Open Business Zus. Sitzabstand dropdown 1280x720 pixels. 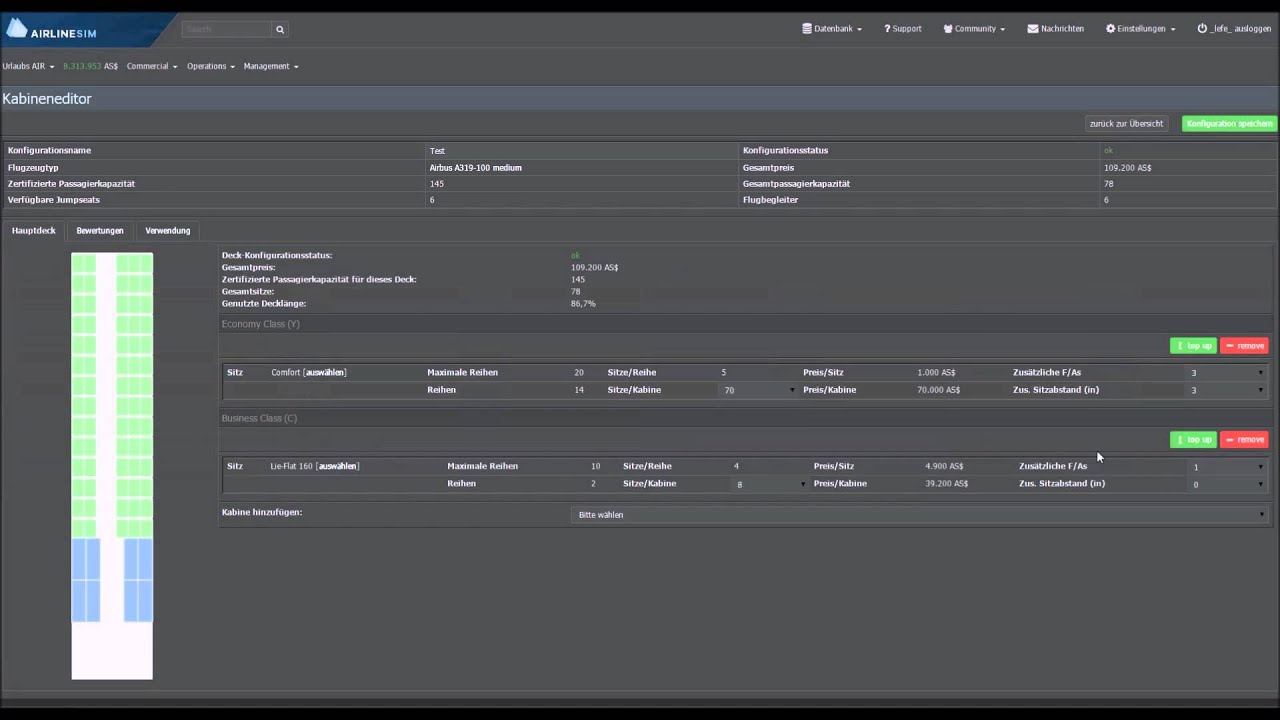[x=1228, y=484]
